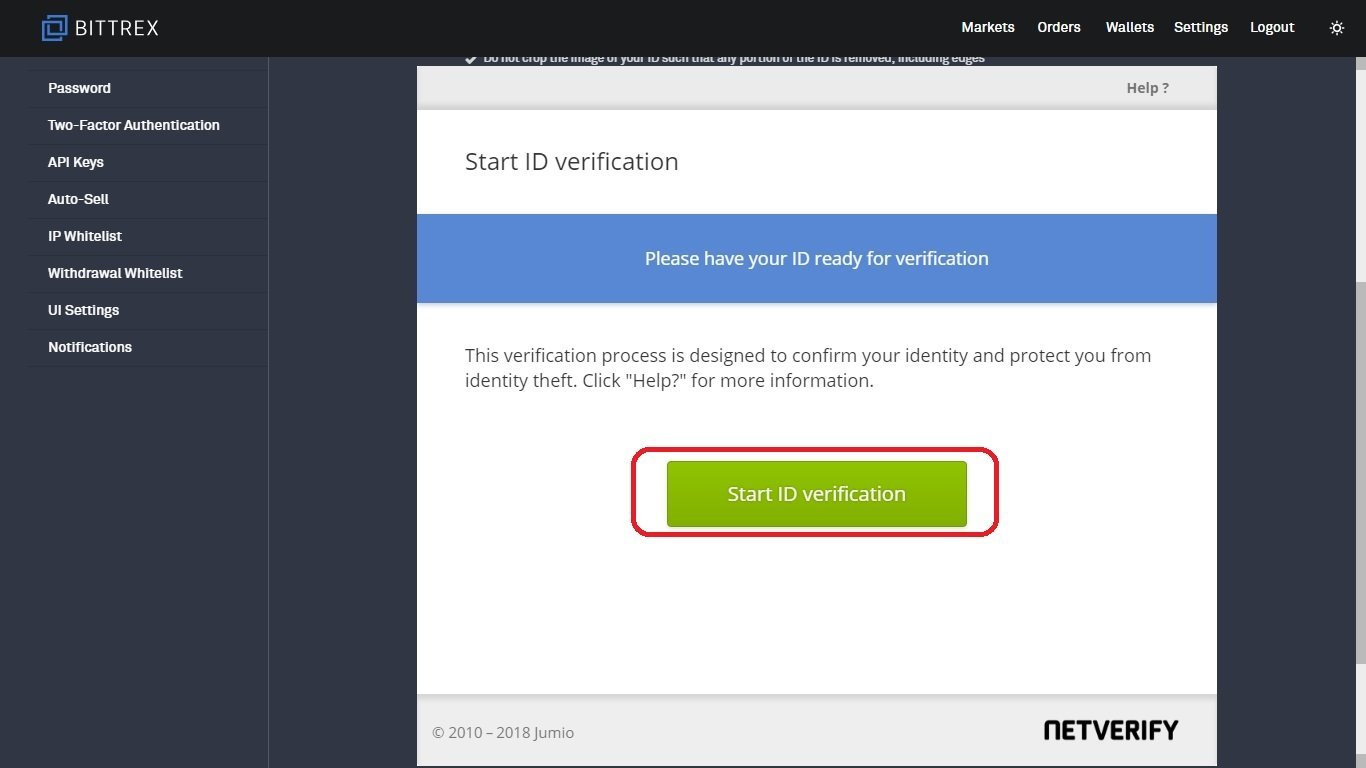Image resolution: width=1366 pixels, height=768 pixels.
Task: Click the '© 2010 – 2018 Jumio' text
Action: [x=503, y=732]
